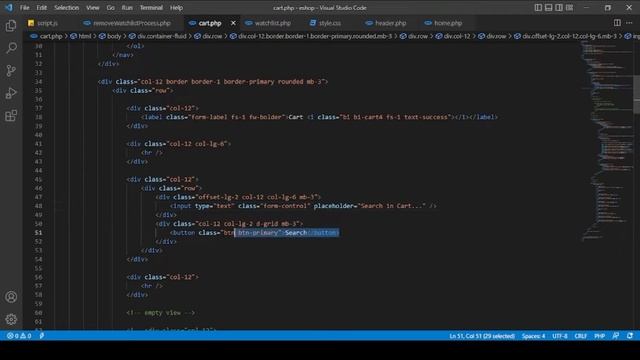Open the Go menu
The image size is (640, 360).
point(110,7)
